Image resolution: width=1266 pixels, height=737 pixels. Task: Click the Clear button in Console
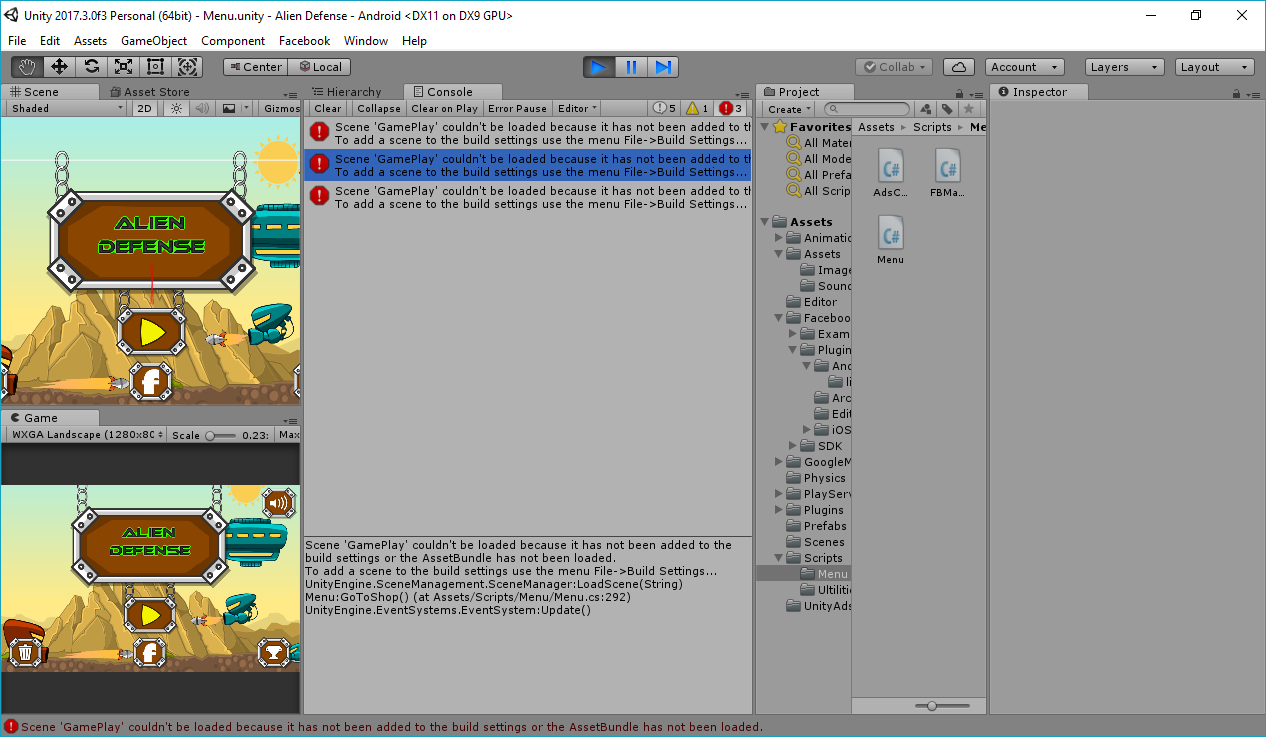pyautogui.click(x=327, y=108)
